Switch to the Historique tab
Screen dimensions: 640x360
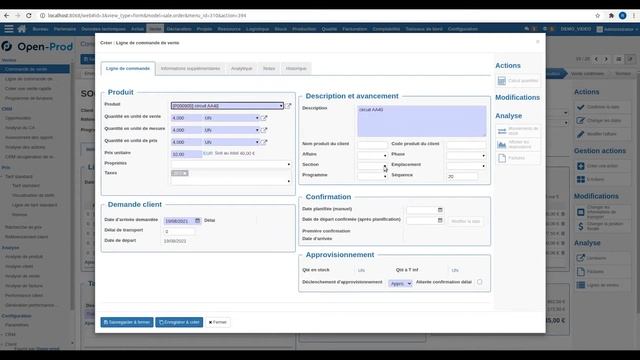[x=296, y=69]
